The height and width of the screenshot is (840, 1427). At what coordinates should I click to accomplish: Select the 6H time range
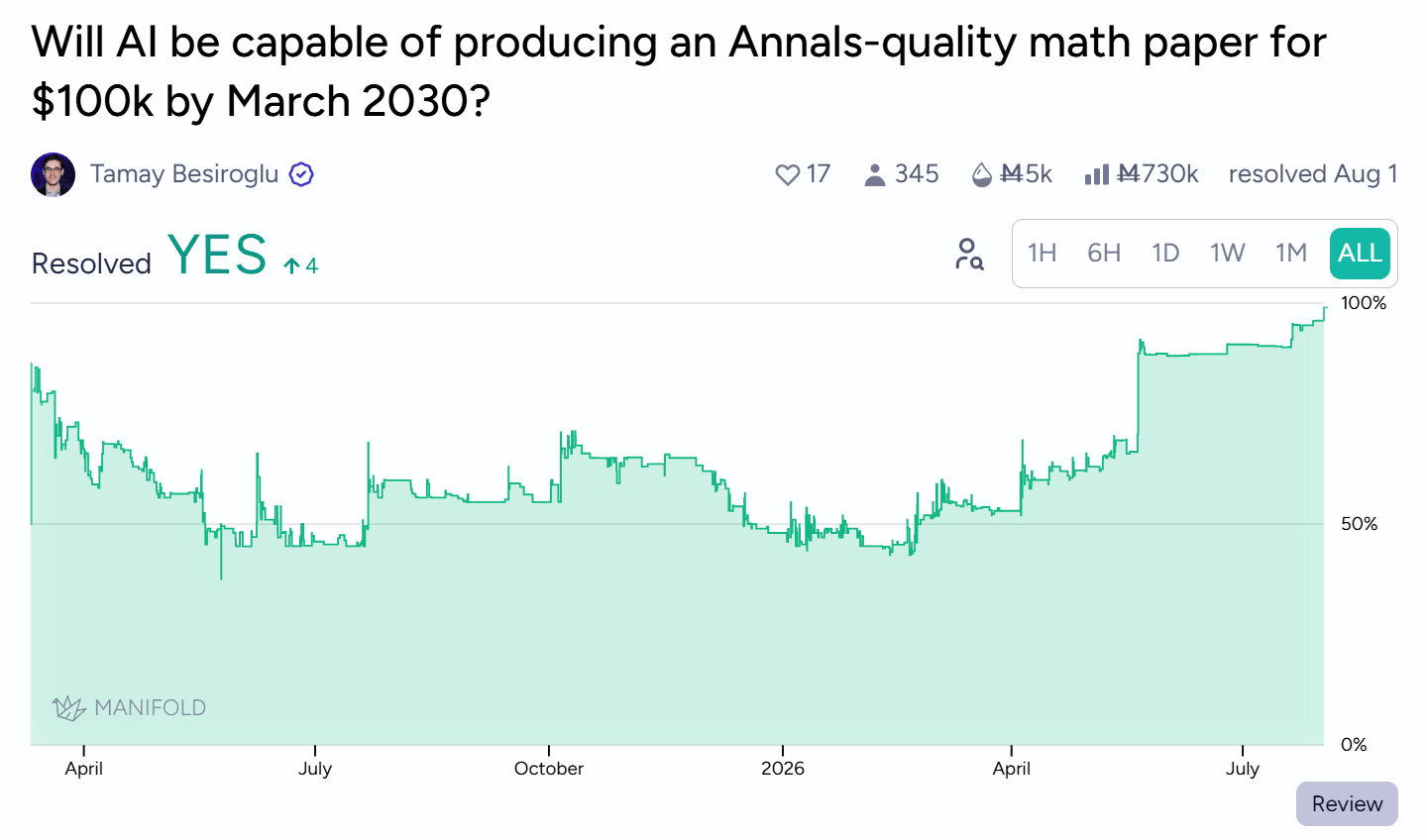[x=1104, y=254]
